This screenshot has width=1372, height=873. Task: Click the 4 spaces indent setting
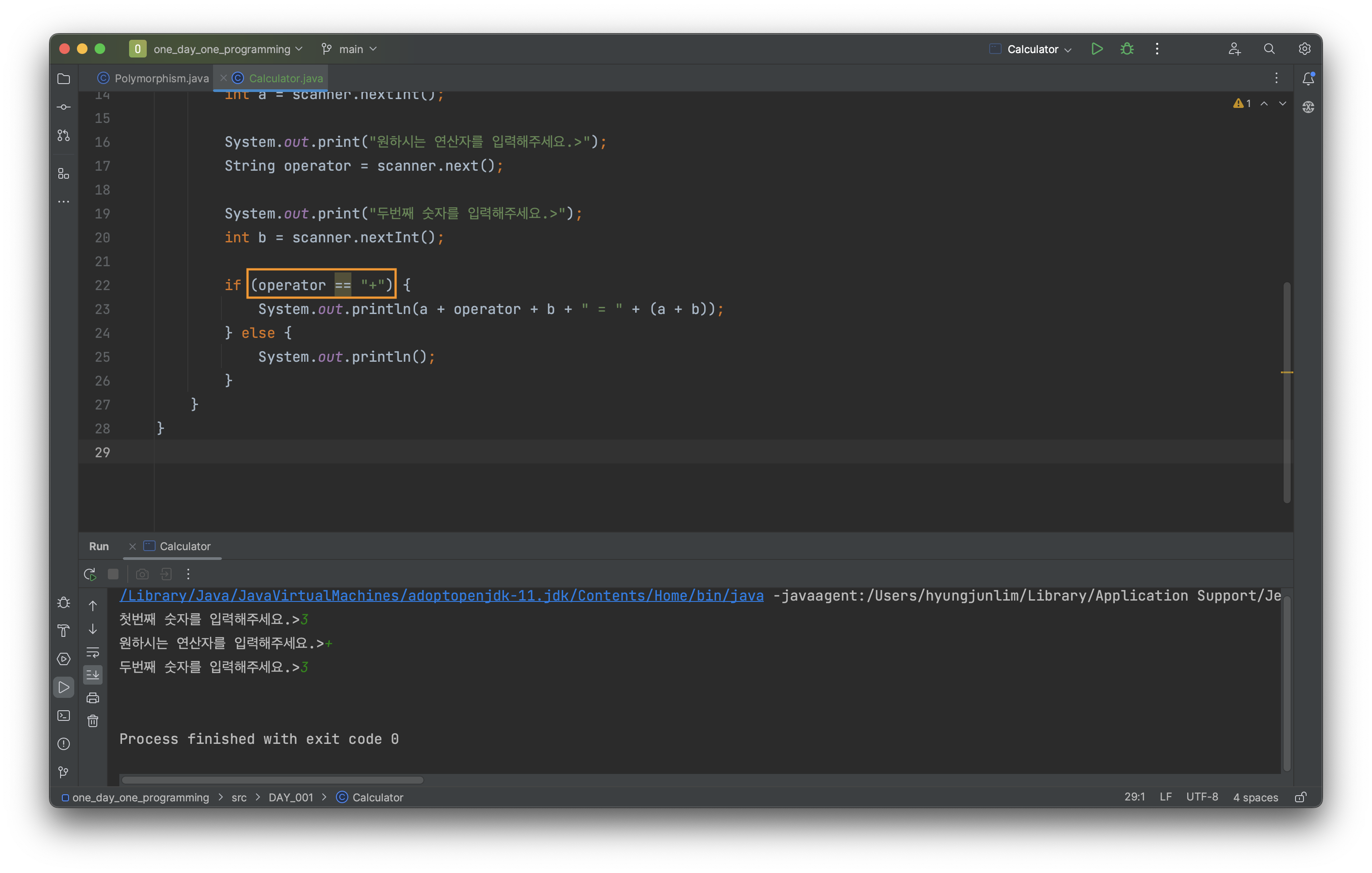(1255, 797)
